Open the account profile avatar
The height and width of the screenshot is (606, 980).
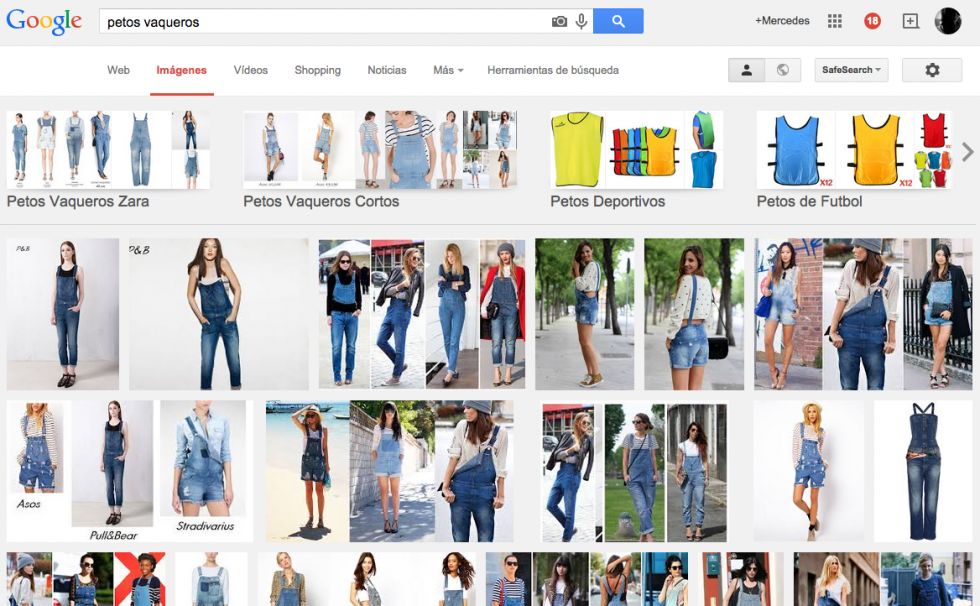click(x=947, y=21)
